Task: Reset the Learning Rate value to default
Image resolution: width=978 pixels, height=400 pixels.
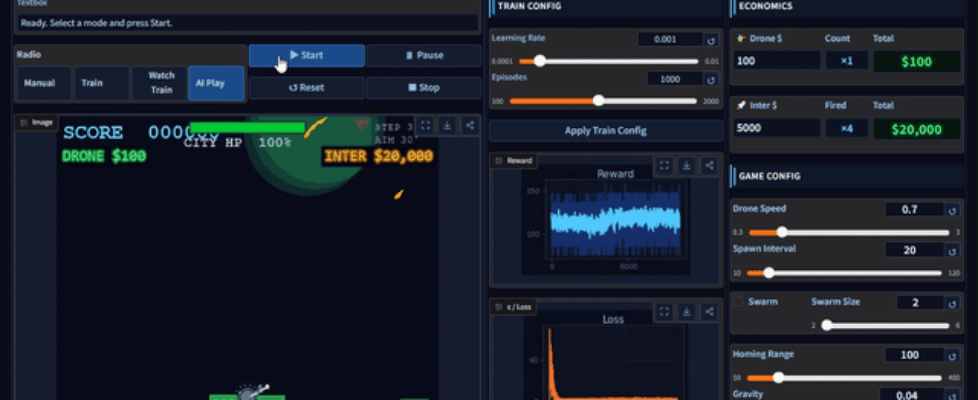Action: pos(711,40)
